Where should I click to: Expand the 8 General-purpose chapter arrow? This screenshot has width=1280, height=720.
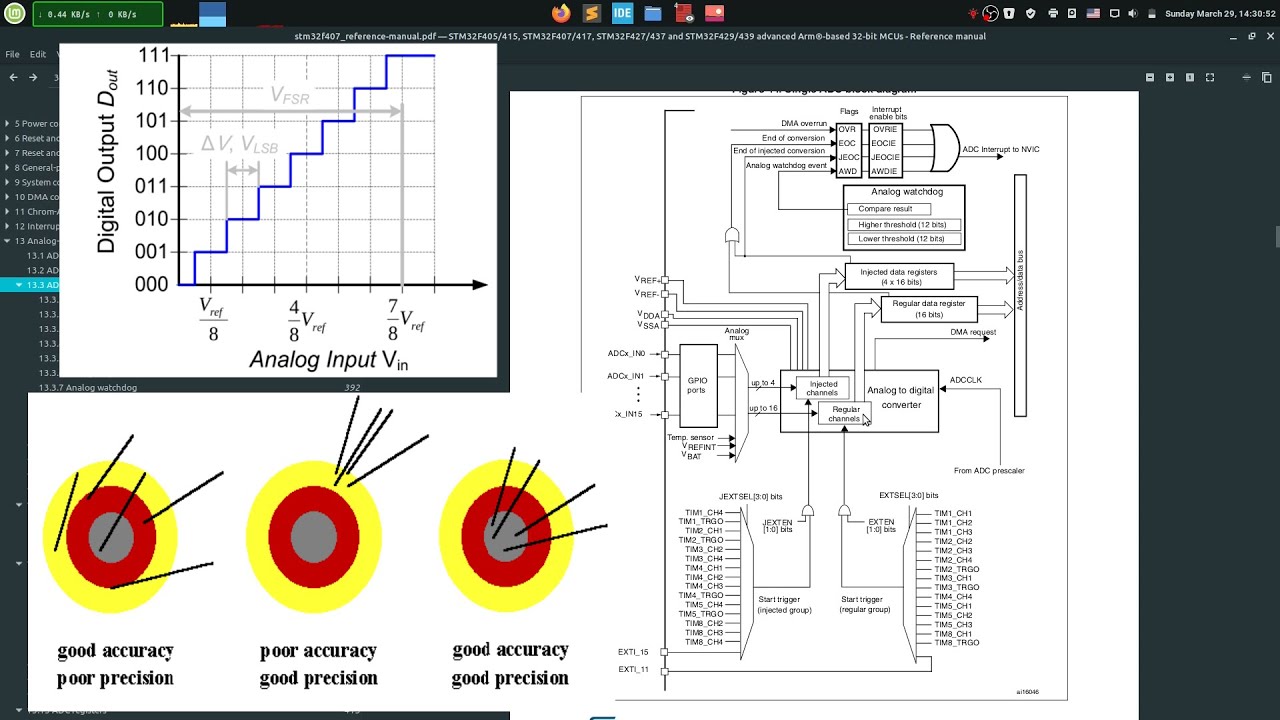8,168
